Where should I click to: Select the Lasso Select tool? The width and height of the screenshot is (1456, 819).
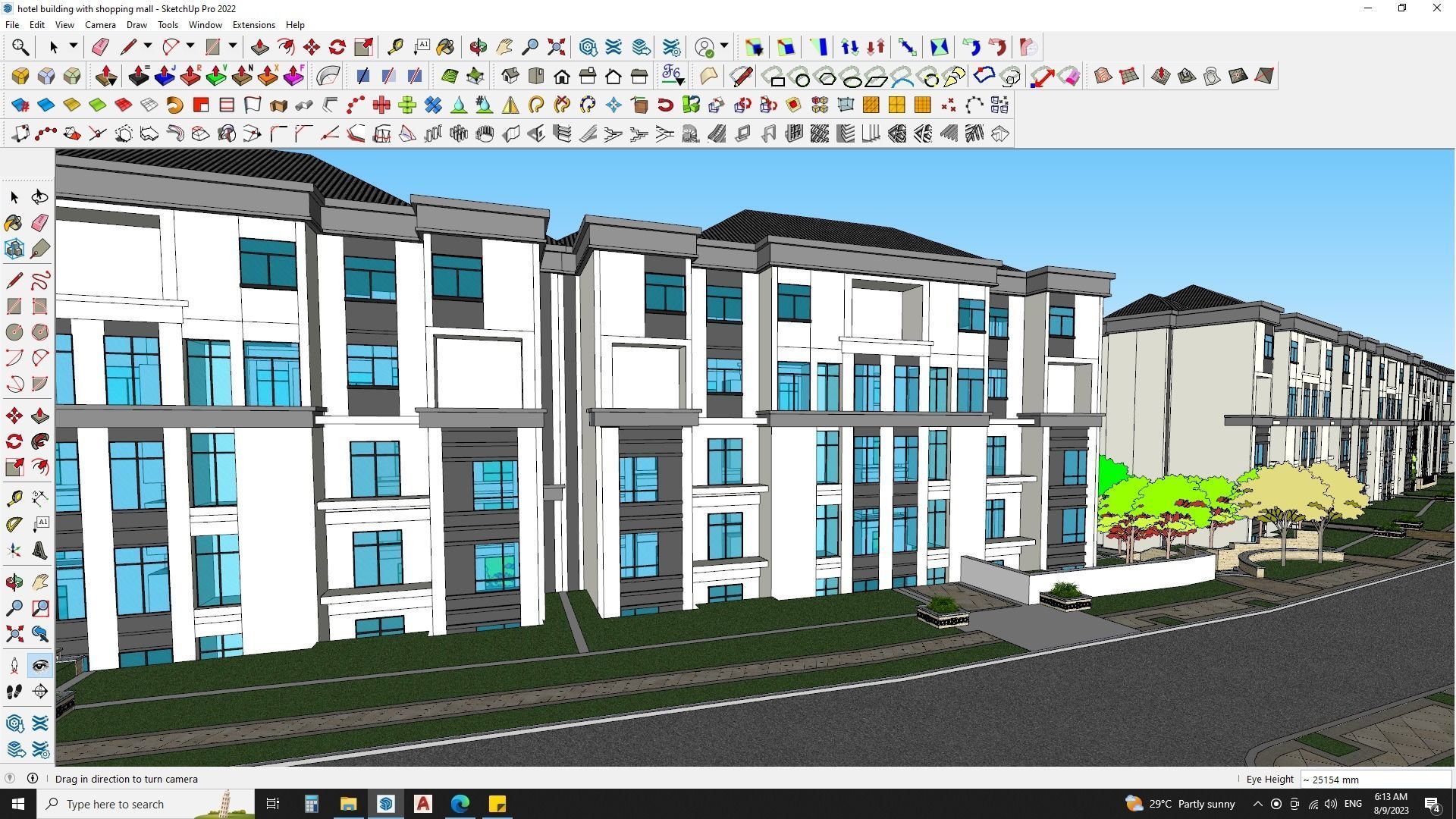point(39,197)
